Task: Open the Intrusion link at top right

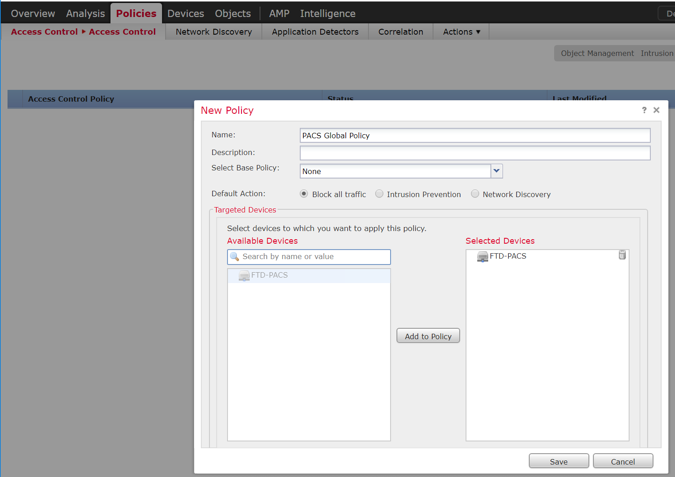Action: pyautogui.click(x=657, y=53)
